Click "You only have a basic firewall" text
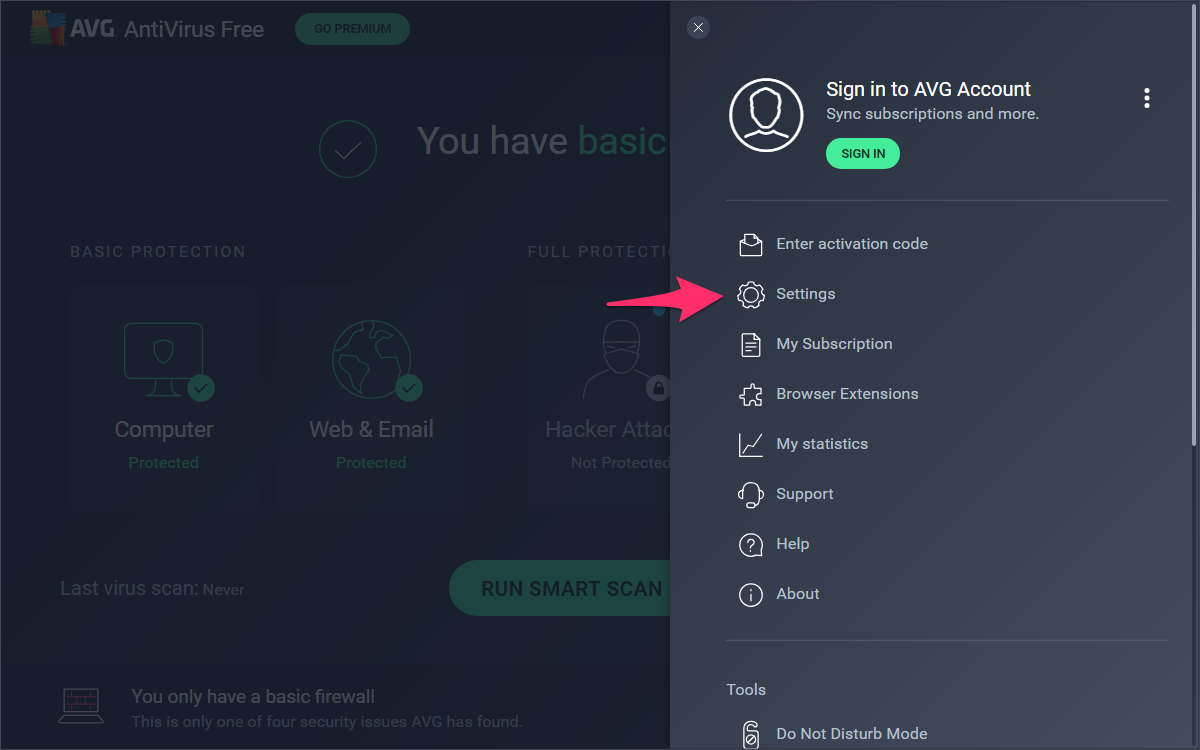The height and width of the screenshot is (750, 1200). (253, 696)
